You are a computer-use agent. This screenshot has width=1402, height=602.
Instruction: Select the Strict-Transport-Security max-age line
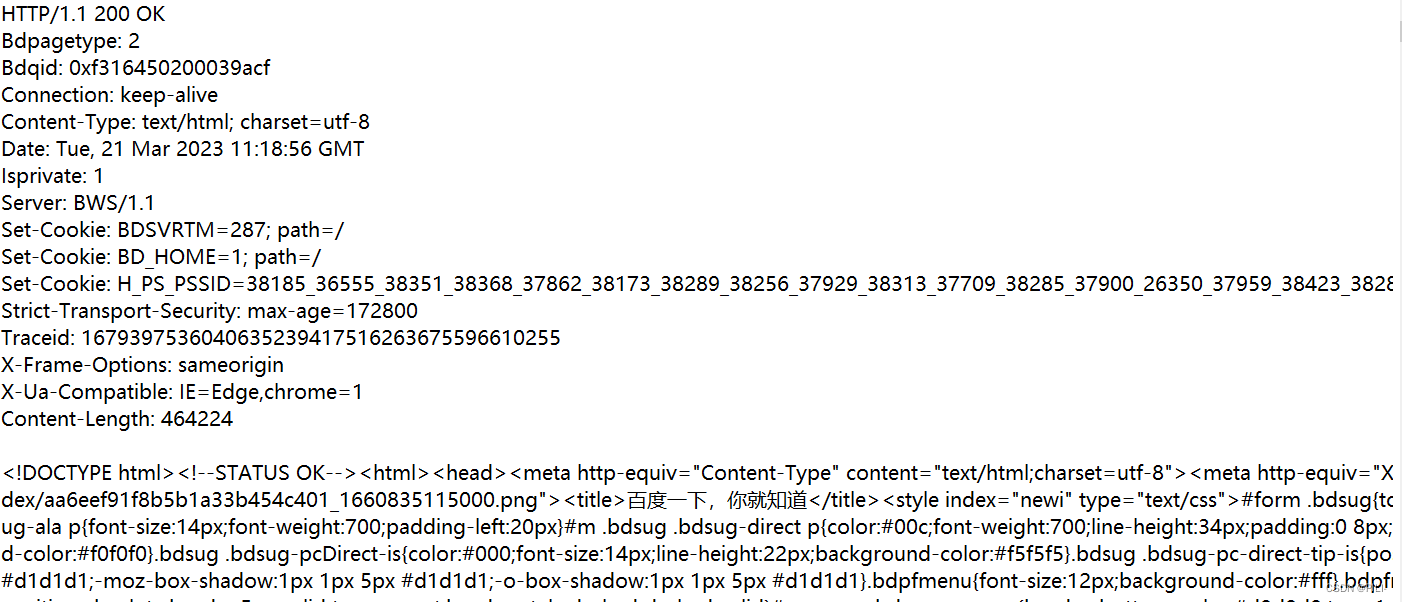pos(210,311)
